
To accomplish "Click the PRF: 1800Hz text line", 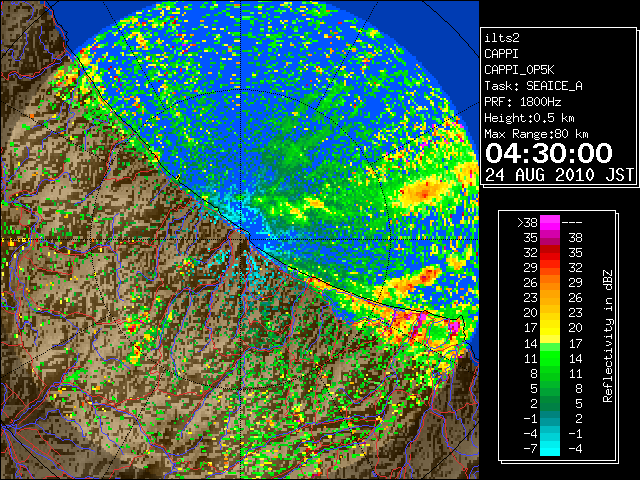I will 522,102.
